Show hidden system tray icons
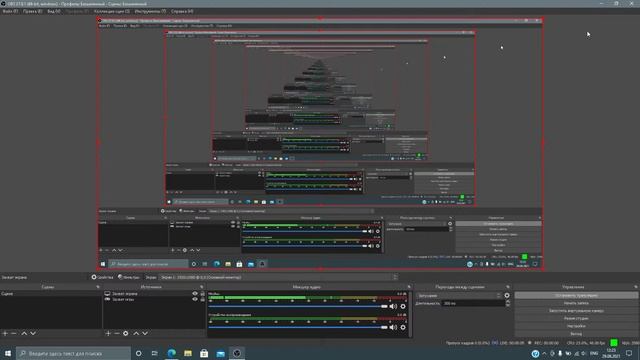Screen dimensions: 640x360 [544, 353]
